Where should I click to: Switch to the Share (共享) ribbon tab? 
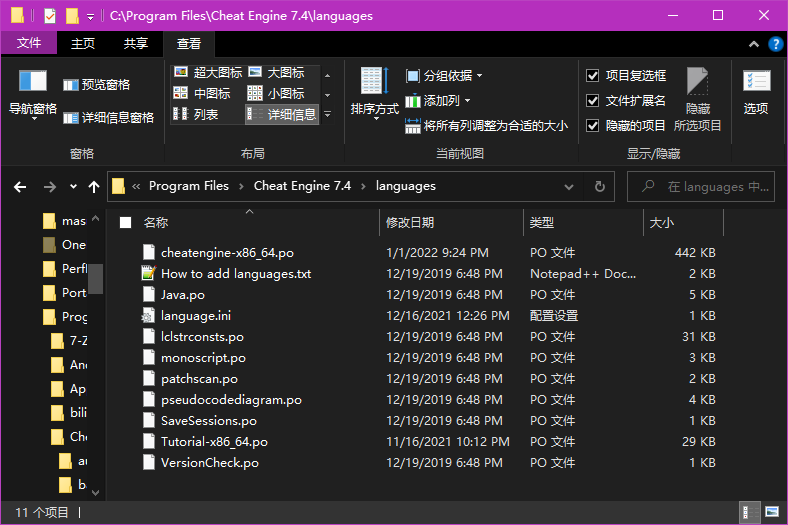[136, 43]
